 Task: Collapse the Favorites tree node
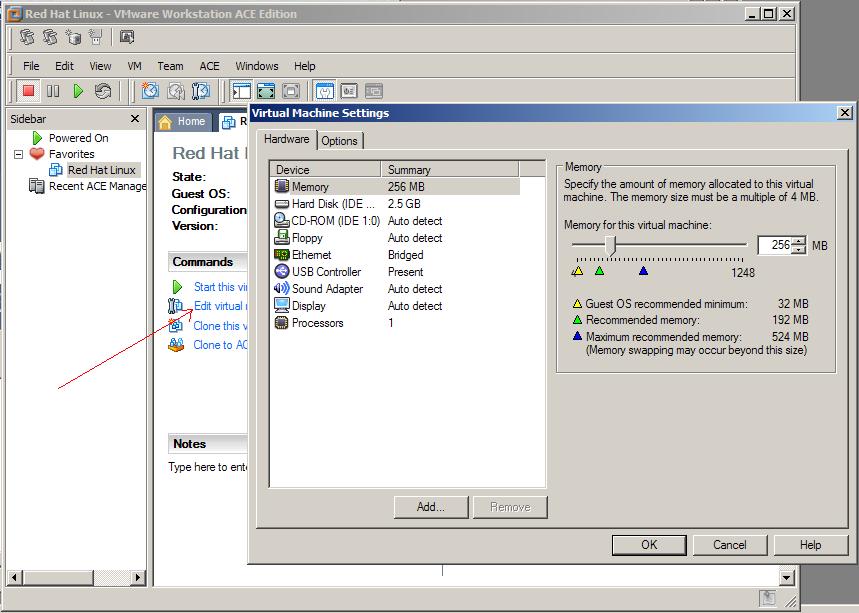18,154
